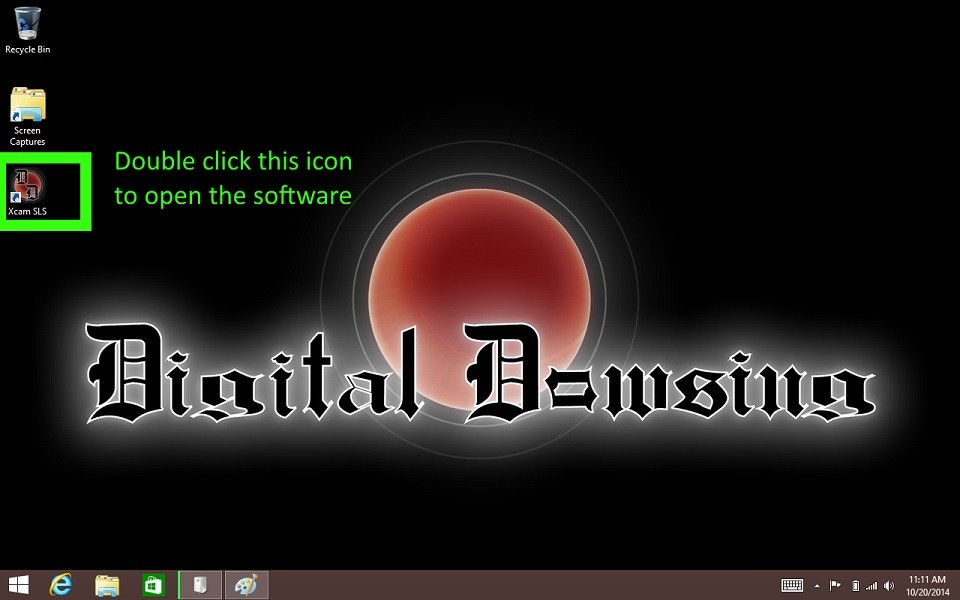Image resolution: width=960 pixels, height=600 pixels.
Task: Open the touch keyboard from the tray
Action: (x=792, y=586)
